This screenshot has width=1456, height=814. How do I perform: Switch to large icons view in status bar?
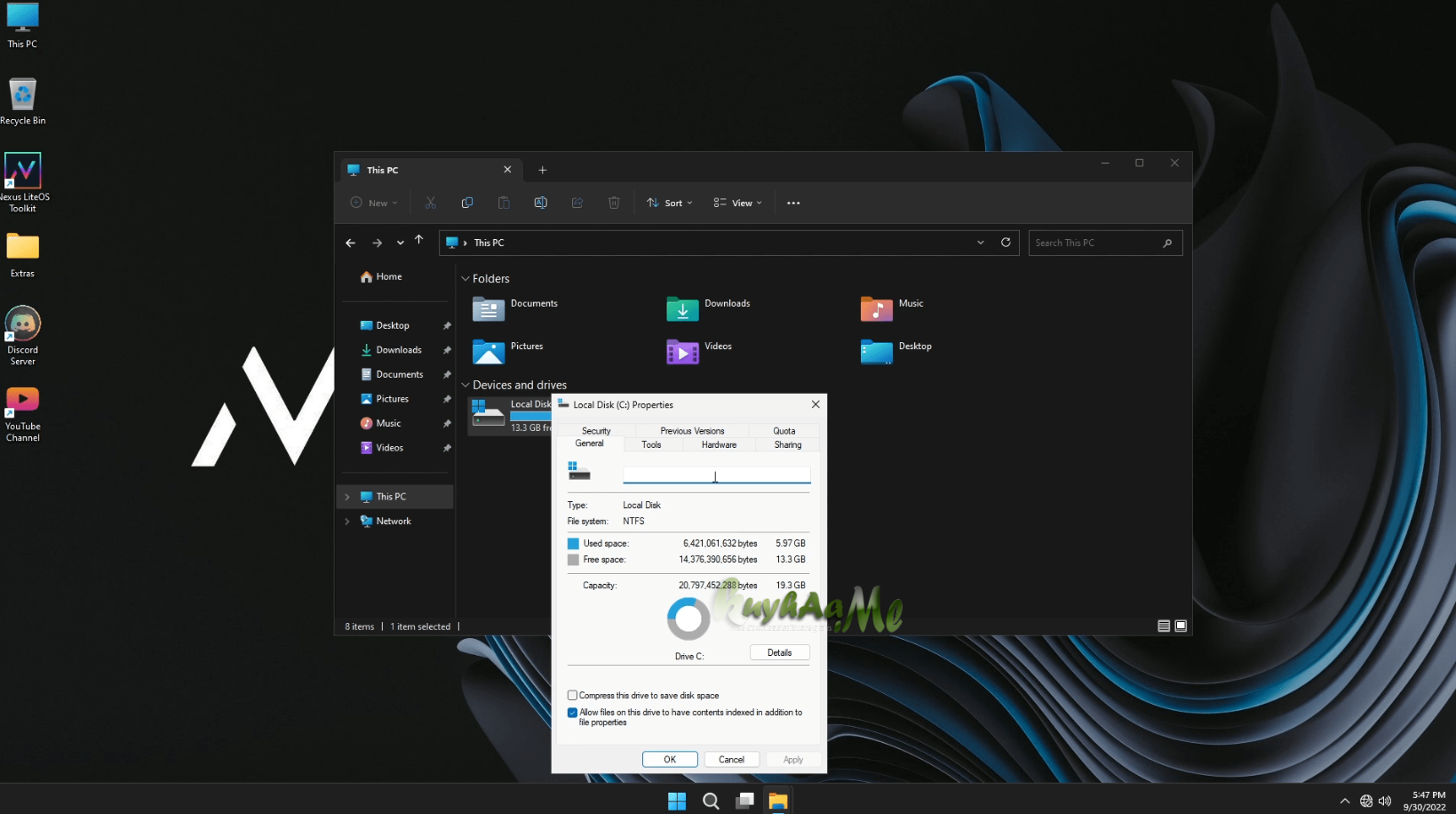tap(1181, 626)
